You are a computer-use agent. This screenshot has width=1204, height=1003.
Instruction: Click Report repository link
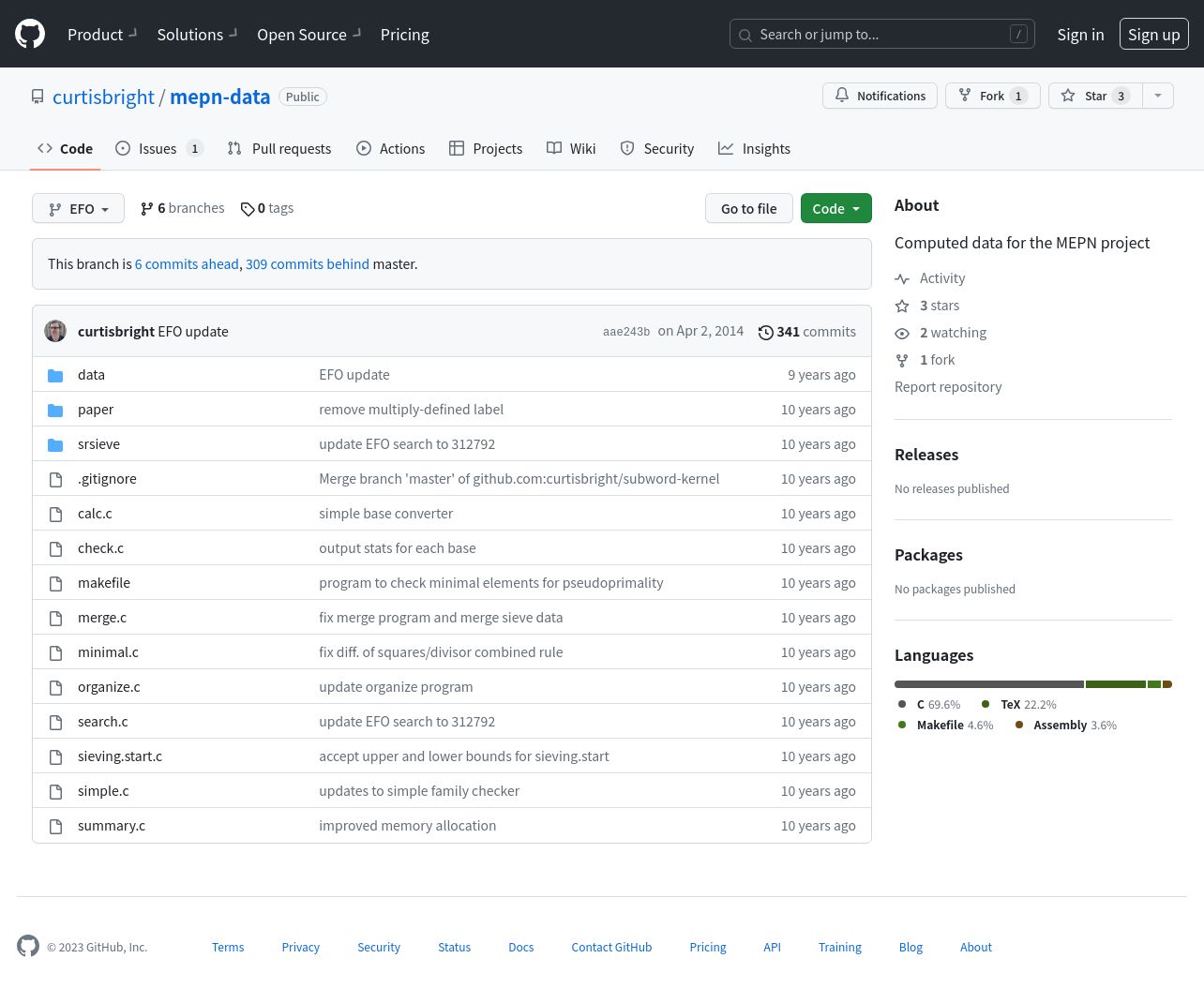pyautogui.click(x=948, y=387)
